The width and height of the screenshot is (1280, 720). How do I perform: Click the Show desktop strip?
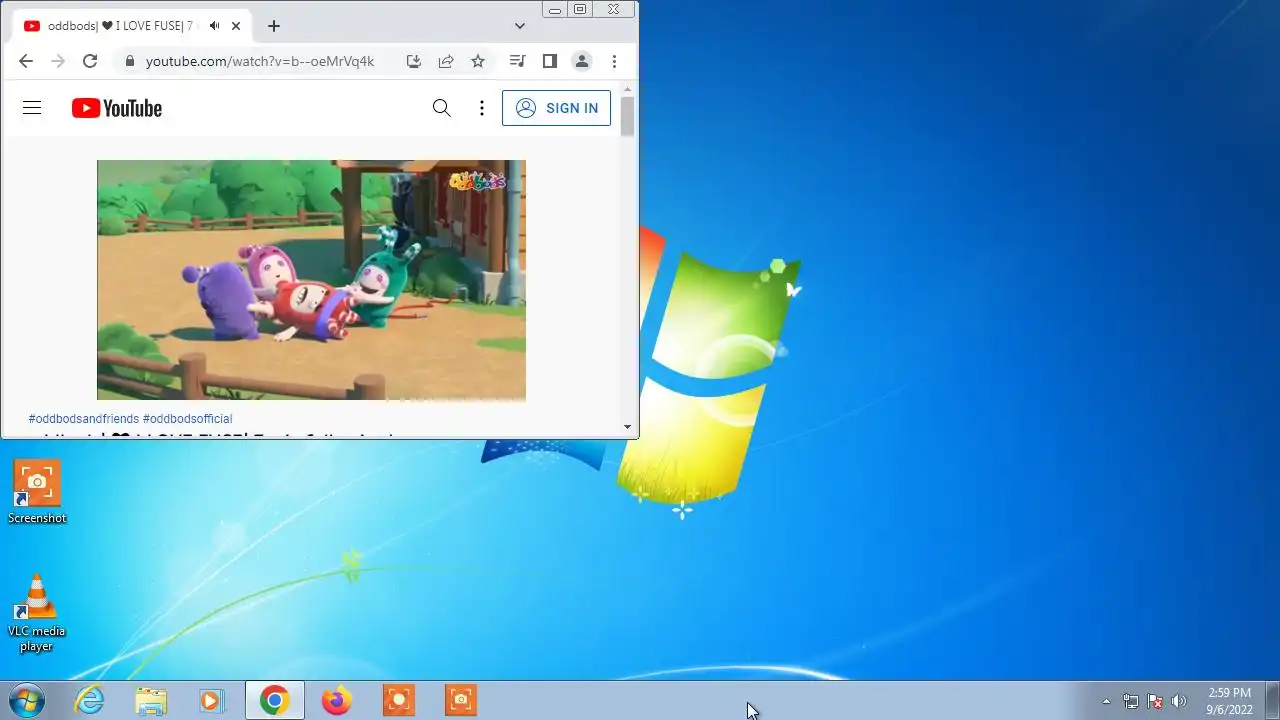click(x=1272, y=700)
